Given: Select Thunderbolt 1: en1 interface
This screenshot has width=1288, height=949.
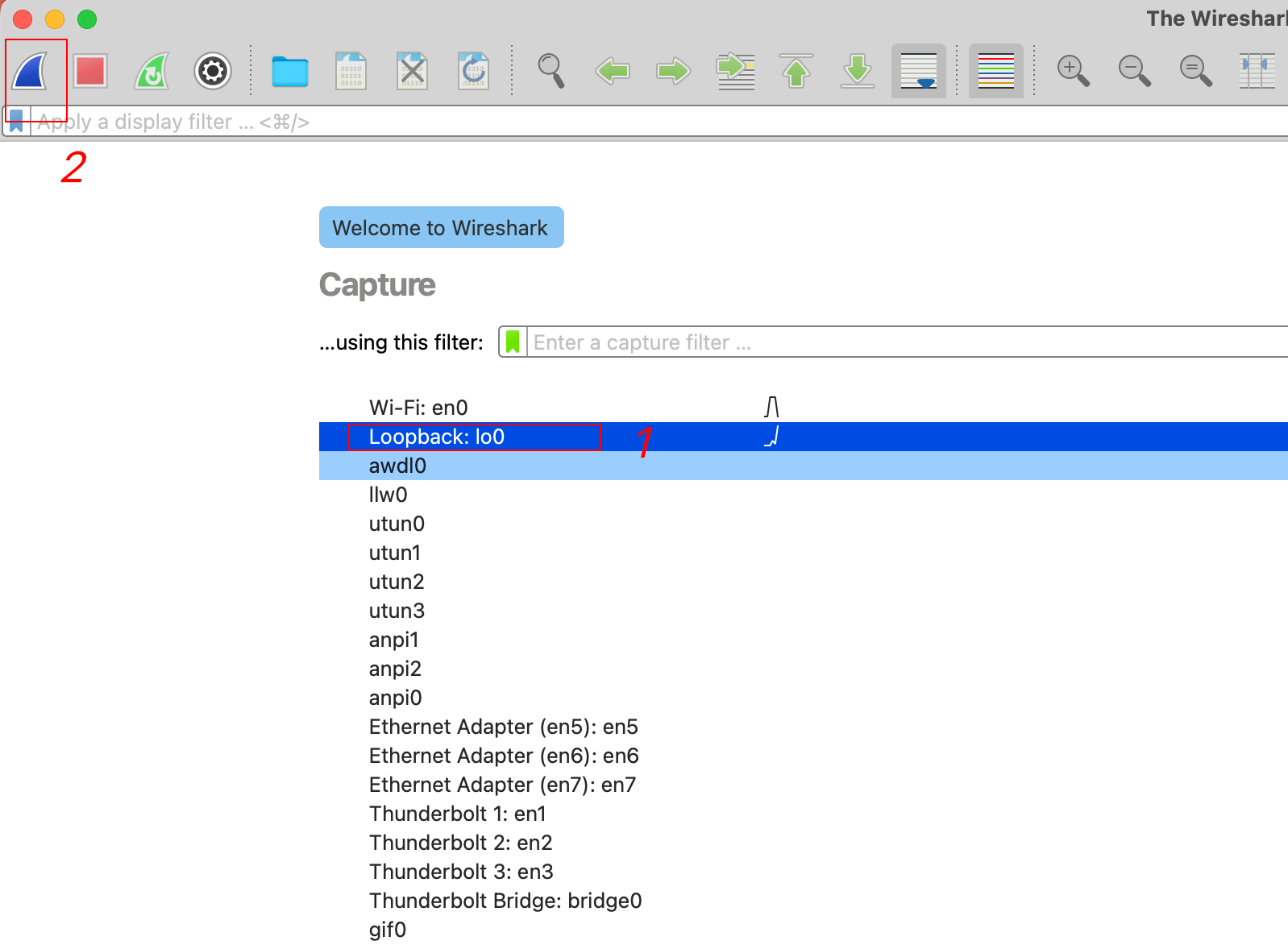Looking at the screenshot, I should (804, 814).
